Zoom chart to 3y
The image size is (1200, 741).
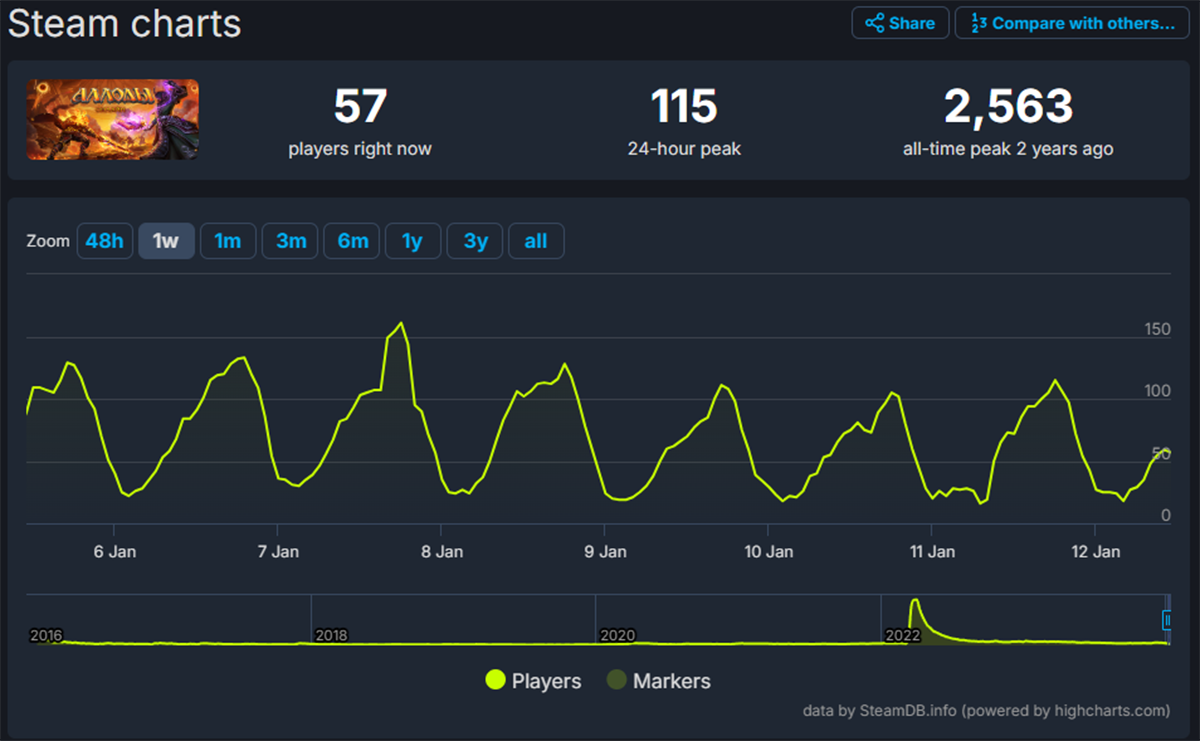[x=475, y=241]
